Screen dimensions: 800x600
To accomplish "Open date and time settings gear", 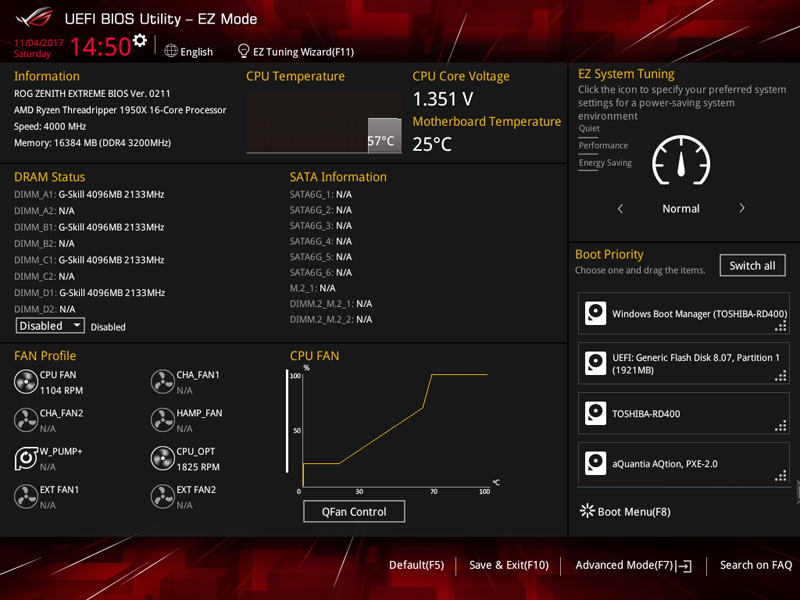I will (139, 40).
